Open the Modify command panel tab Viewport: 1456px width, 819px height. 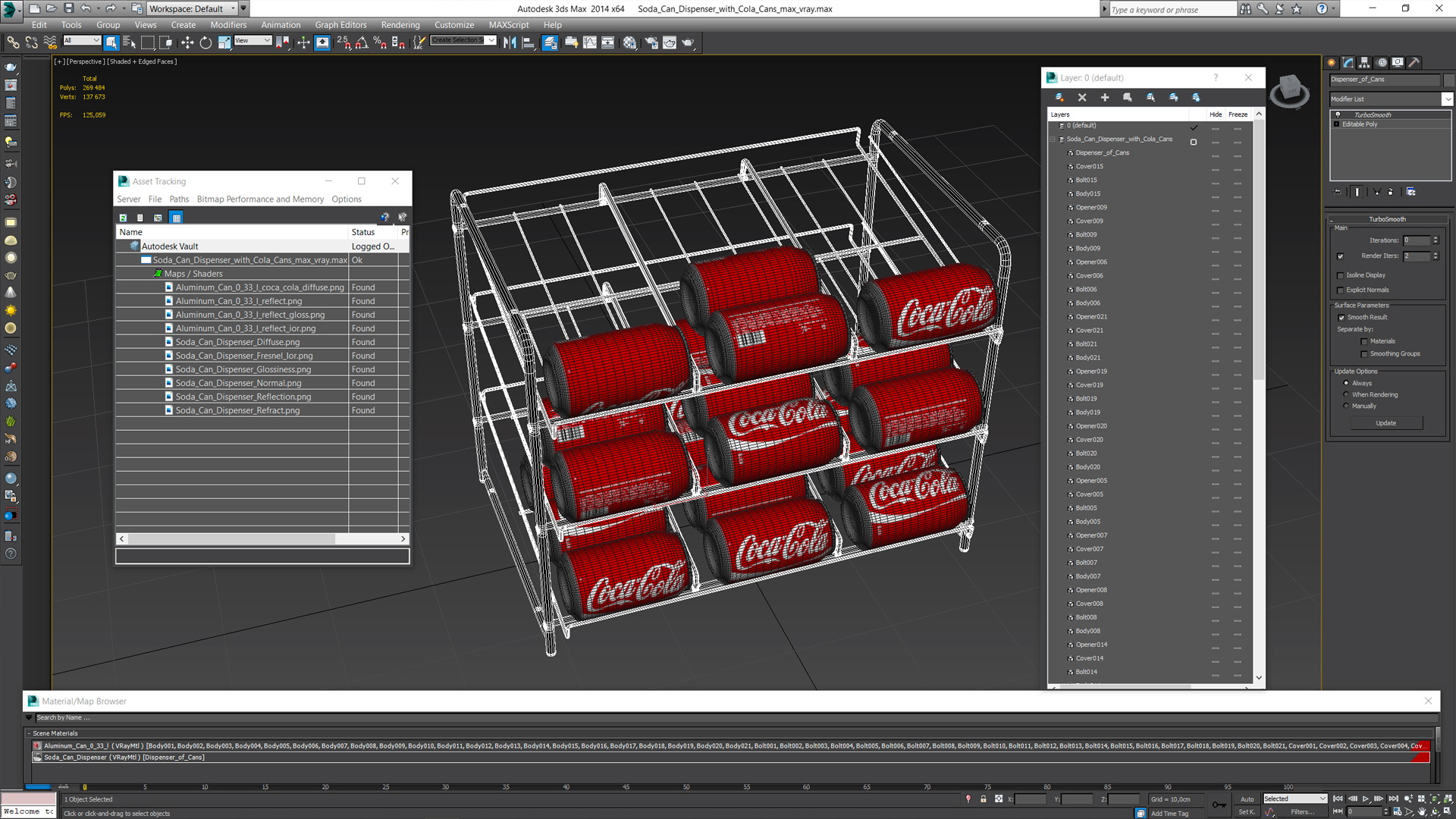tap(1348, 63)
